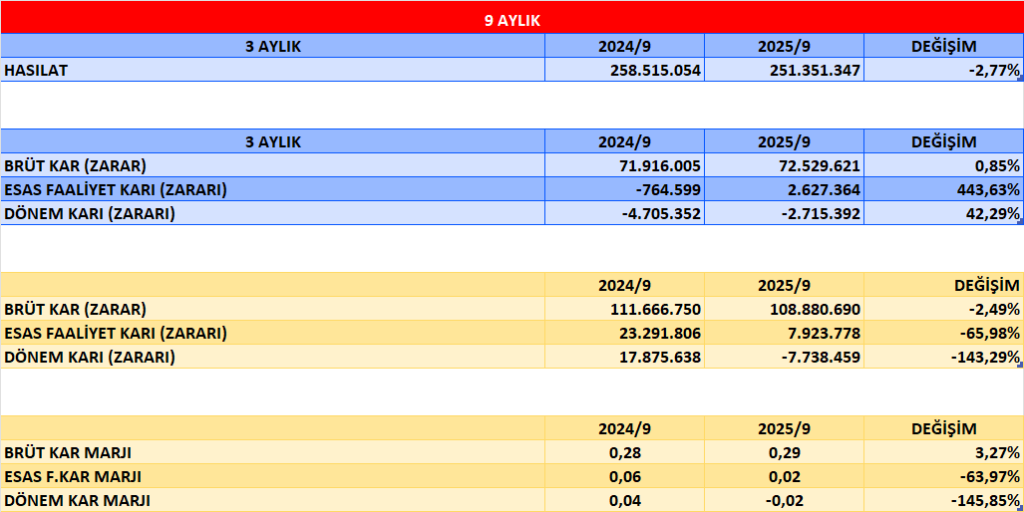Click the 2024/9 header above 111.666.750
The image size is (1024, 512).
coord(624,285)
